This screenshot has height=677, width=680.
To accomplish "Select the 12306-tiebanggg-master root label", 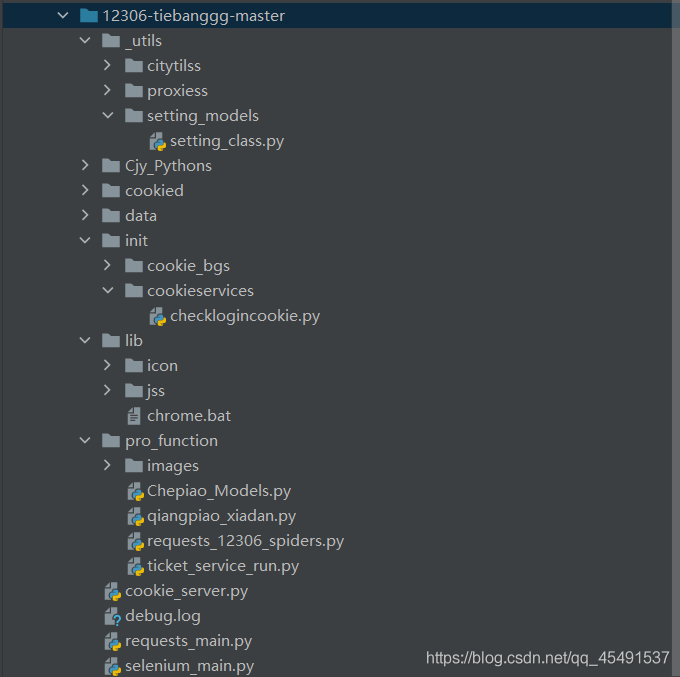I will click(x=193, y=16).
